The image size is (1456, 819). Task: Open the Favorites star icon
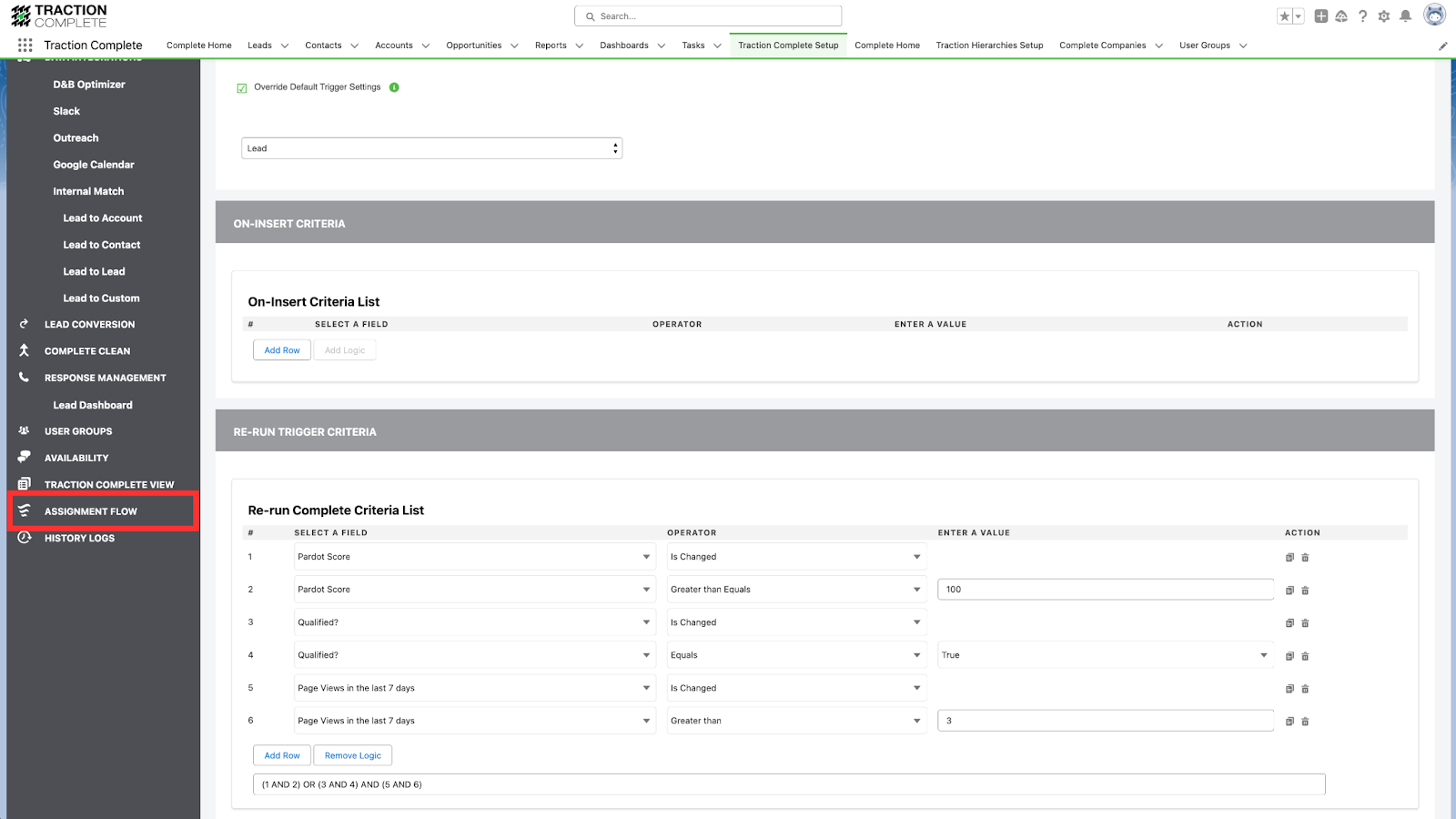pyautogui.click(x=1284, y=16)
